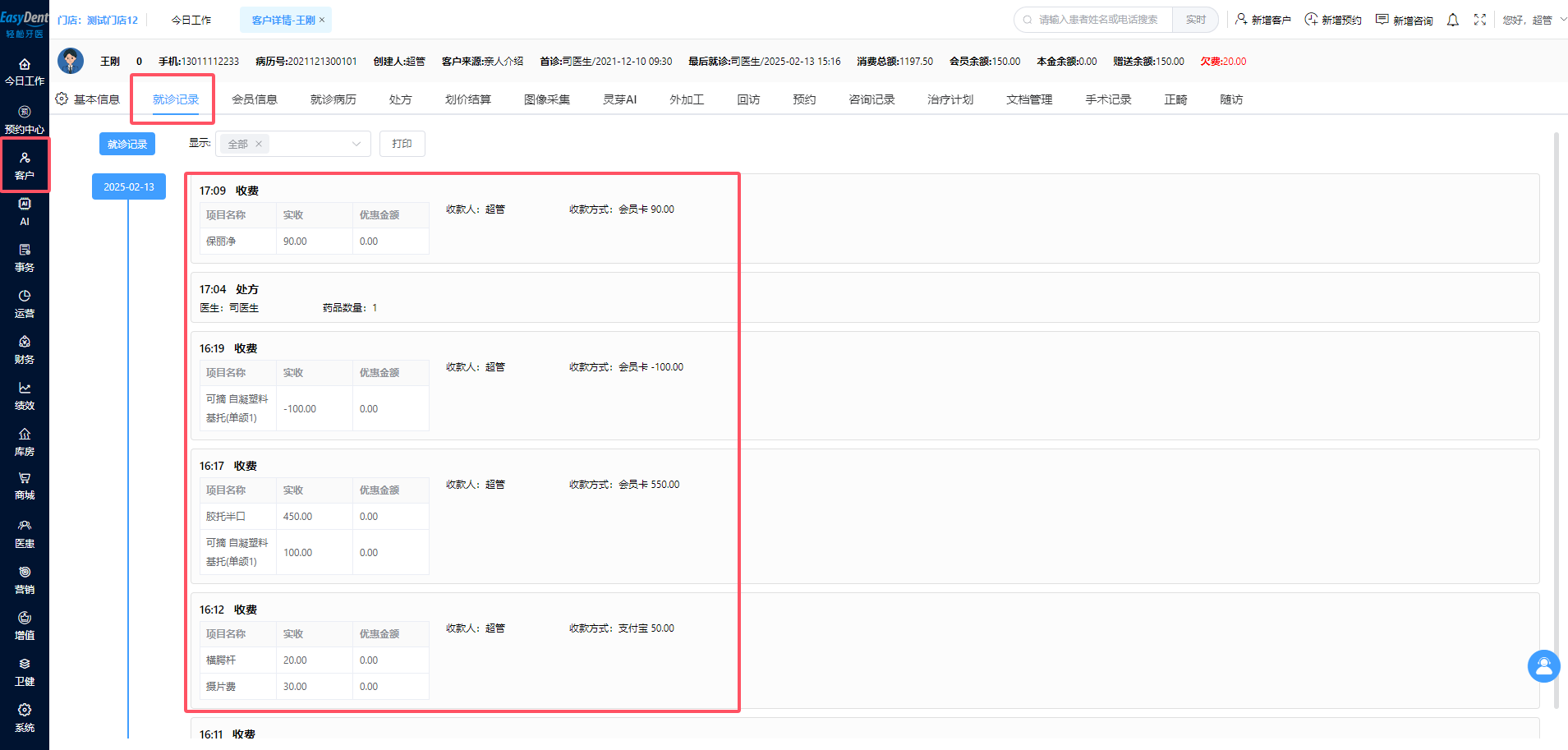Click the vertical scrollbar of records
The image size is (1568, 750).
coord(1557,420)
